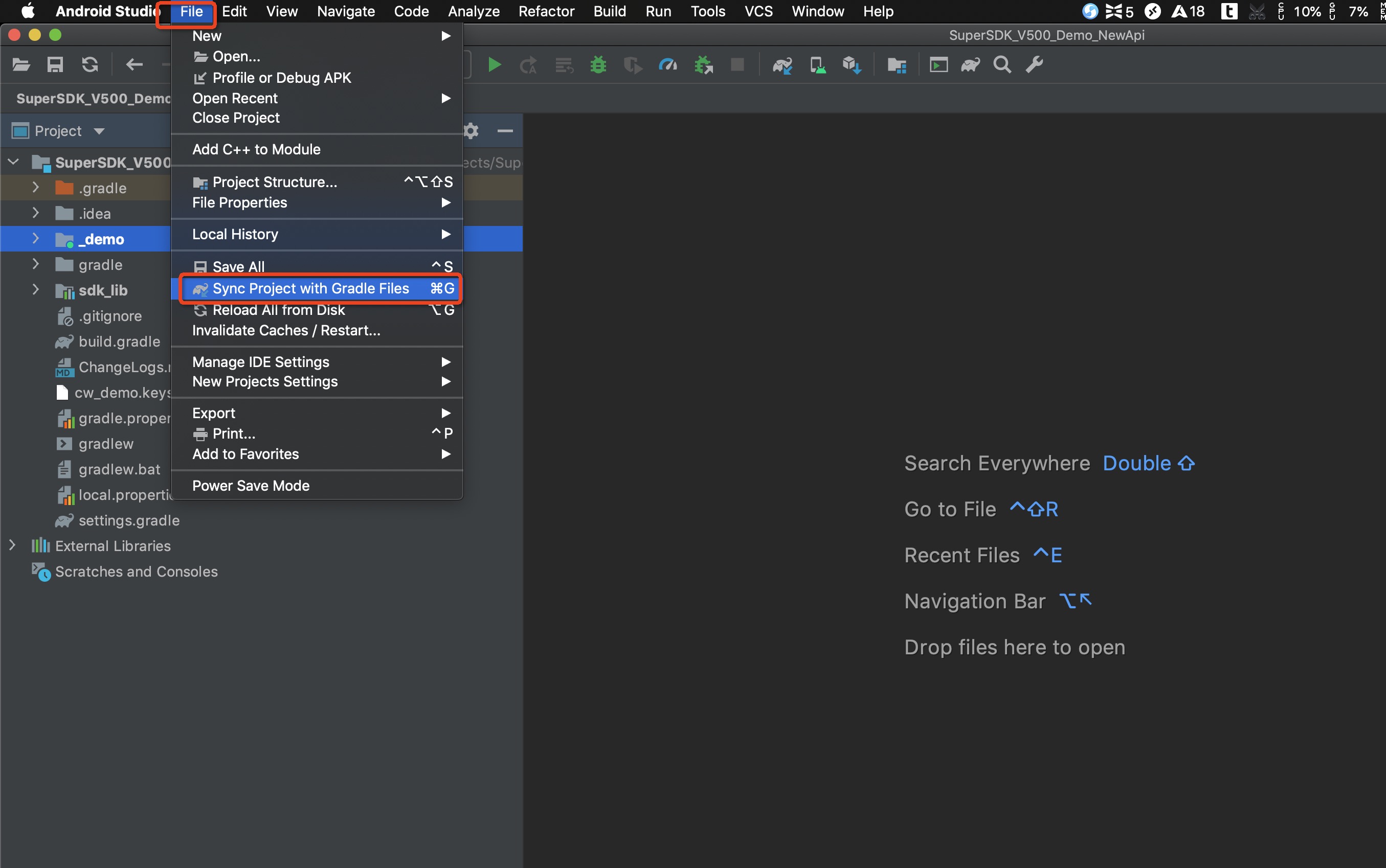Hide the Project panel with minus icon
Viewport: 1386px width, 868px height.
[x=505, y=131]
